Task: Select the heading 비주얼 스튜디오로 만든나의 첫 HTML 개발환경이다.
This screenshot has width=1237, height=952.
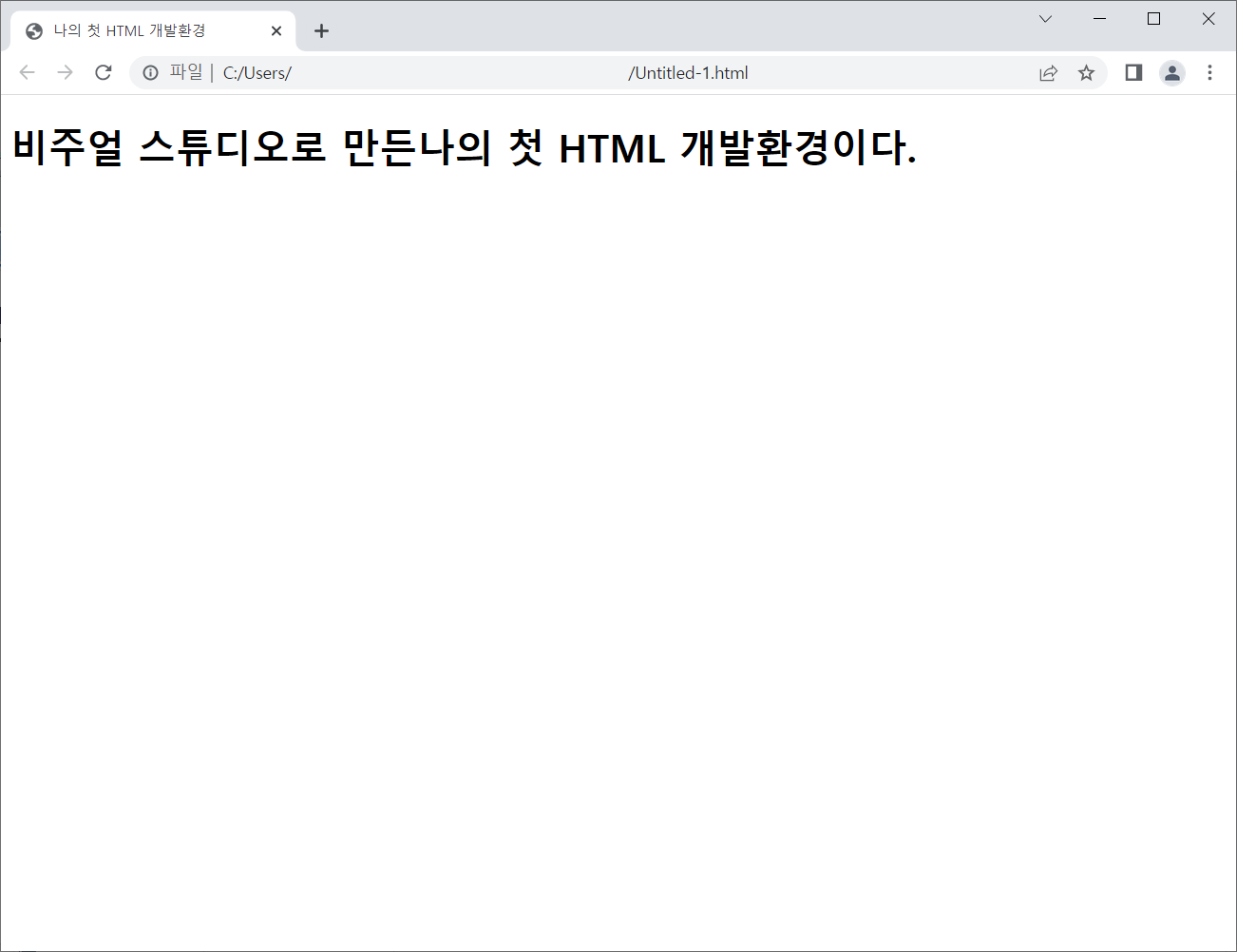Action: [x=465, y=148]
